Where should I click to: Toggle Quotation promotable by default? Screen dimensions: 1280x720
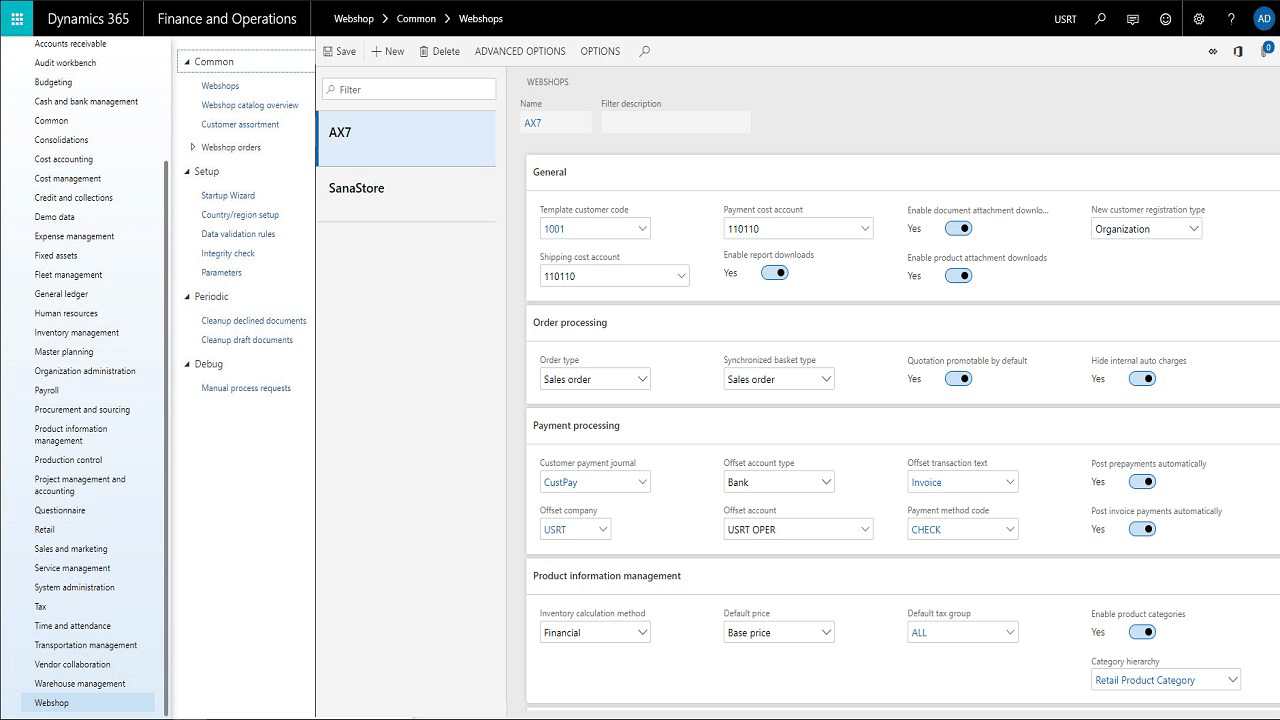tap(958, 378)
